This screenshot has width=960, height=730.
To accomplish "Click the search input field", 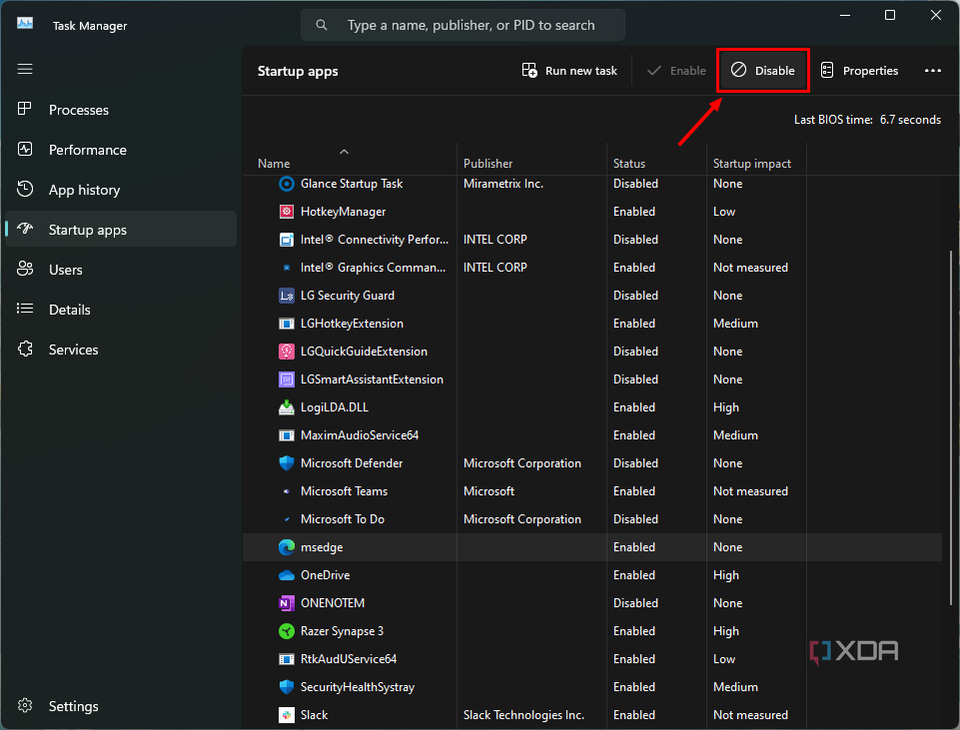I will [x=463, y=25].
